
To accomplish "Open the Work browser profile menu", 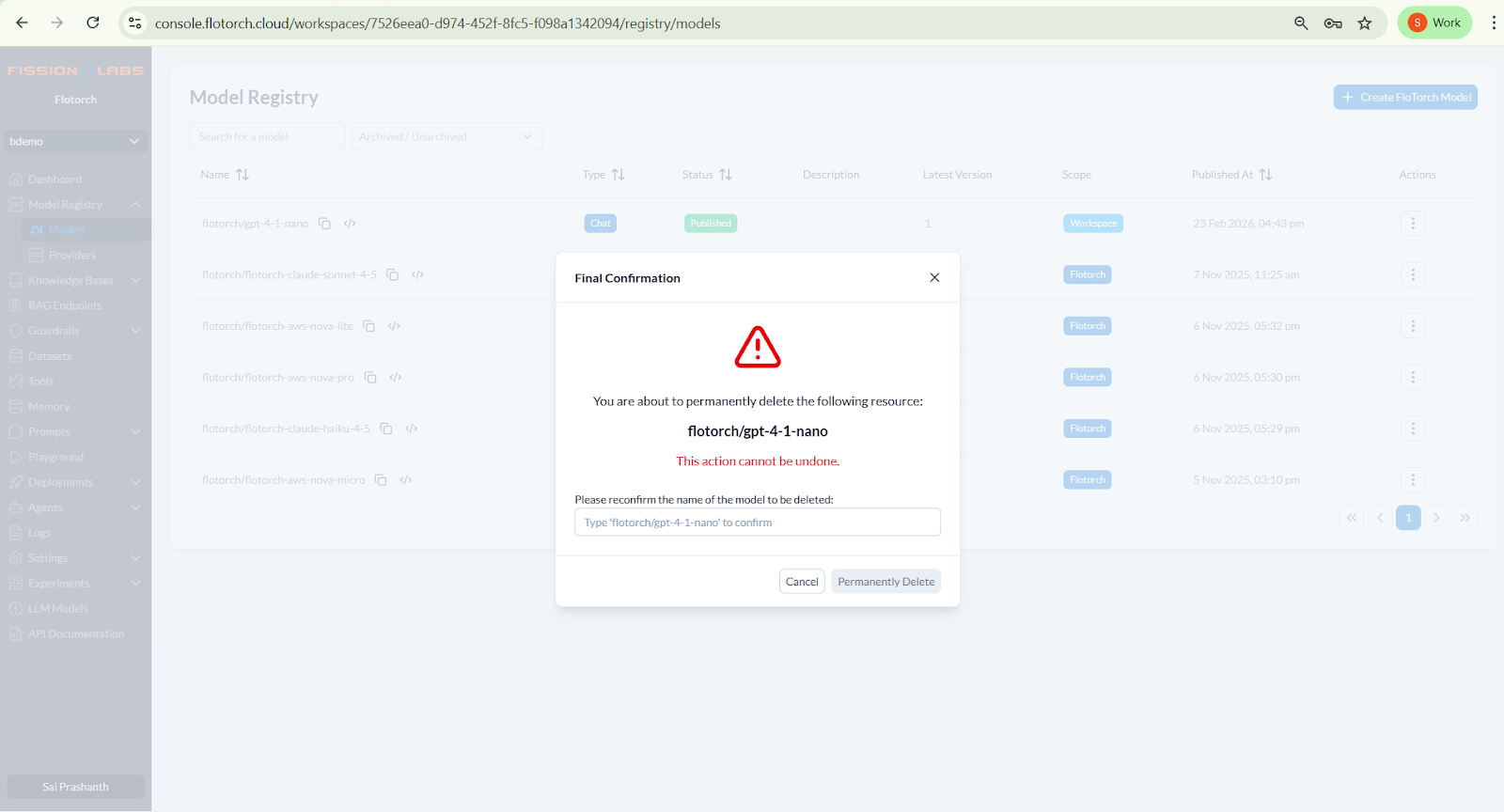I will coord(1434,23).
